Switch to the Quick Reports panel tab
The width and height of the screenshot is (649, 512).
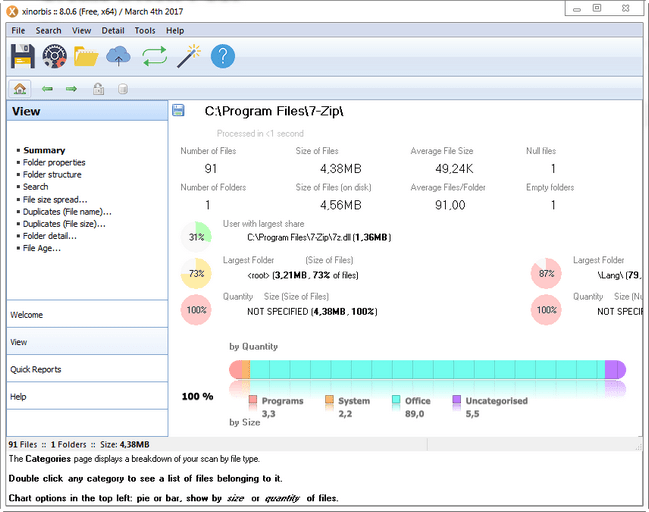(x=87, y=369)
